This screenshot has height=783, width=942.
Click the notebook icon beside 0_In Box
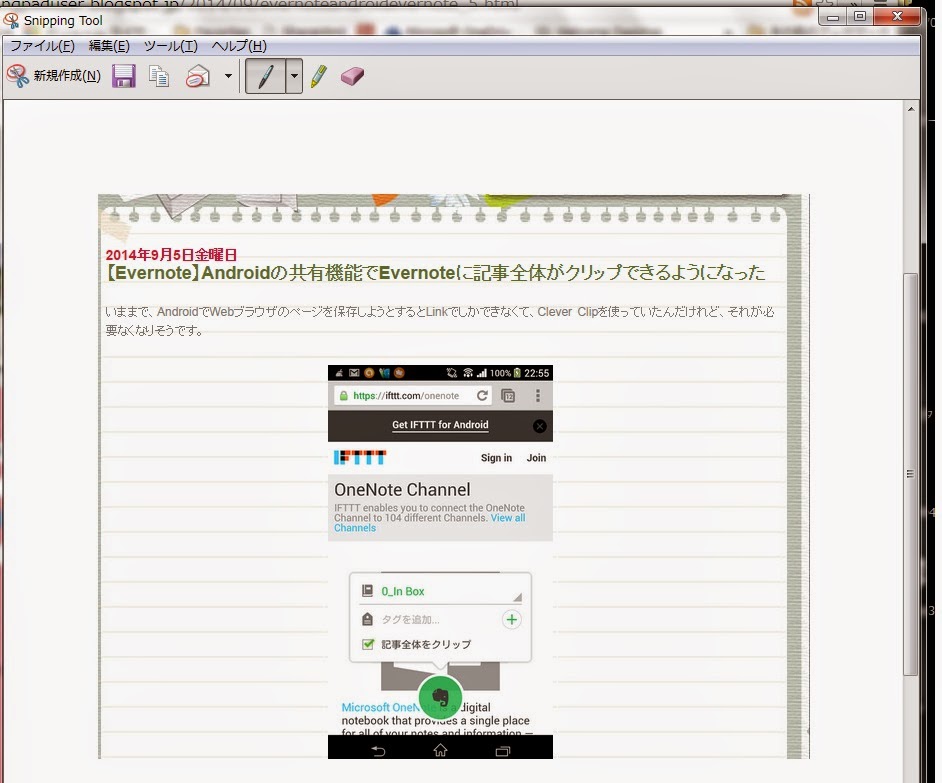coord(367,591)
